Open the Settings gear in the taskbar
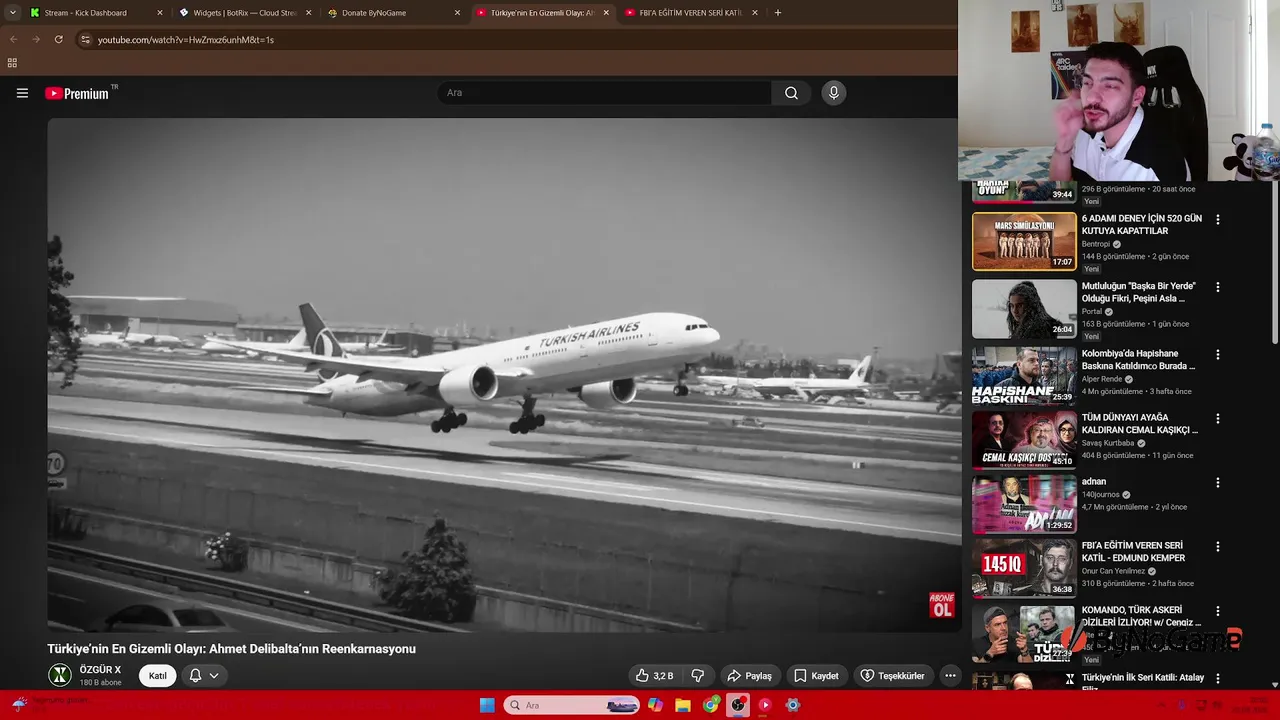Image resolution: width=1280 pixels, height=720 pixels. 793,705
